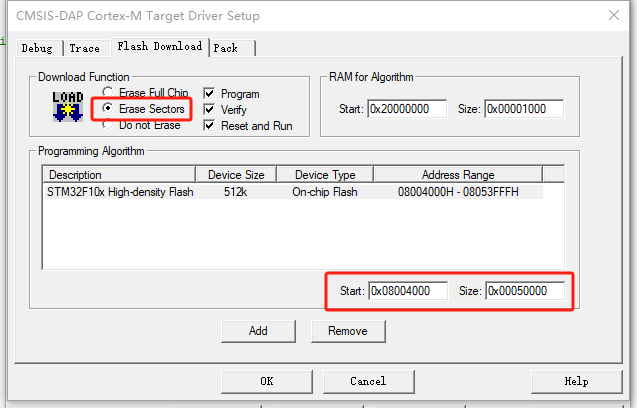Close the Target Driver Setup dialog
The width and height of the screenshot is (637, 408).
612,16
